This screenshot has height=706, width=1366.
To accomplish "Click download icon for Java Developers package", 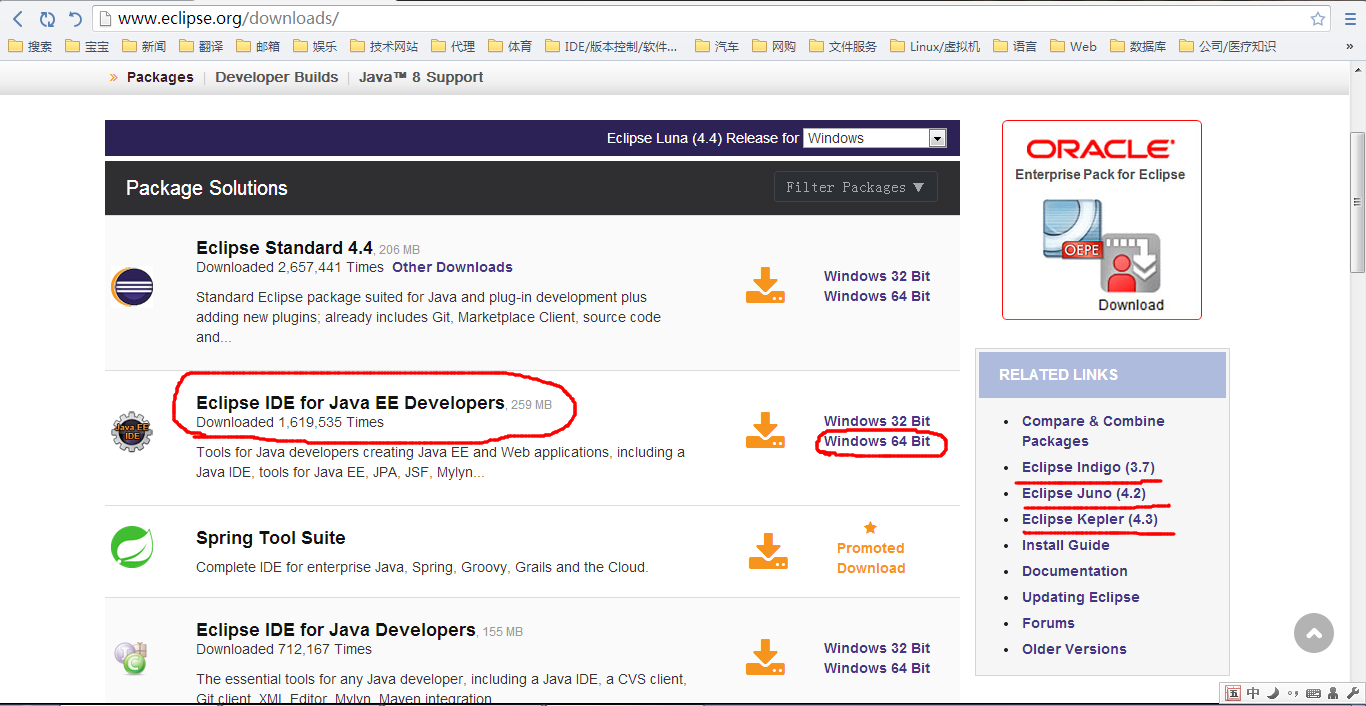I will (765, 657).
